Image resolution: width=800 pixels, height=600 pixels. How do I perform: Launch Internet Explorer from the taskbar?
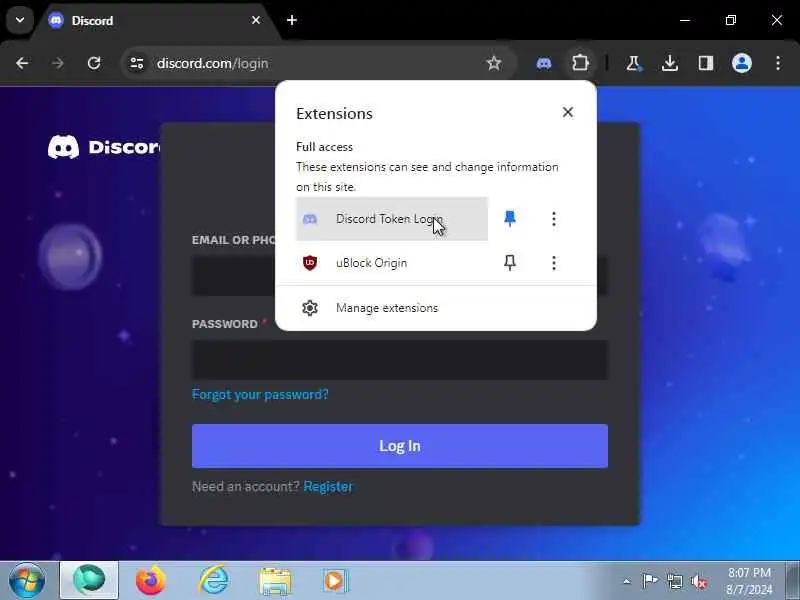click(x=213, y=580)
